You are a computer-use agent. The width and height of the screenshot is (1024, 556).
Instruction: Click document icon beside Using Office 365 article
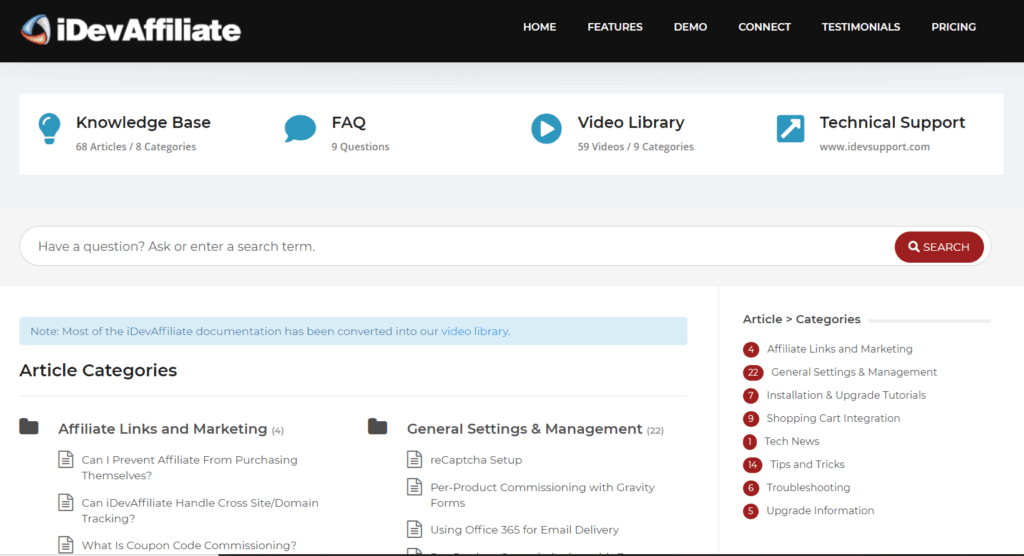click(x=415, y=530)
